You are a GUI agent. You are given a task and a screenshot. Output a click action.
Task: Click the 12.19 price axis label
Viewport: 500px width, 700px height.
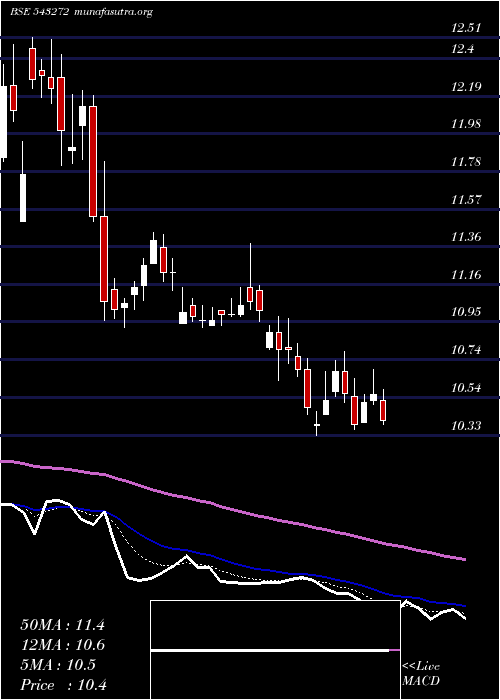click(x=466, y=86)
